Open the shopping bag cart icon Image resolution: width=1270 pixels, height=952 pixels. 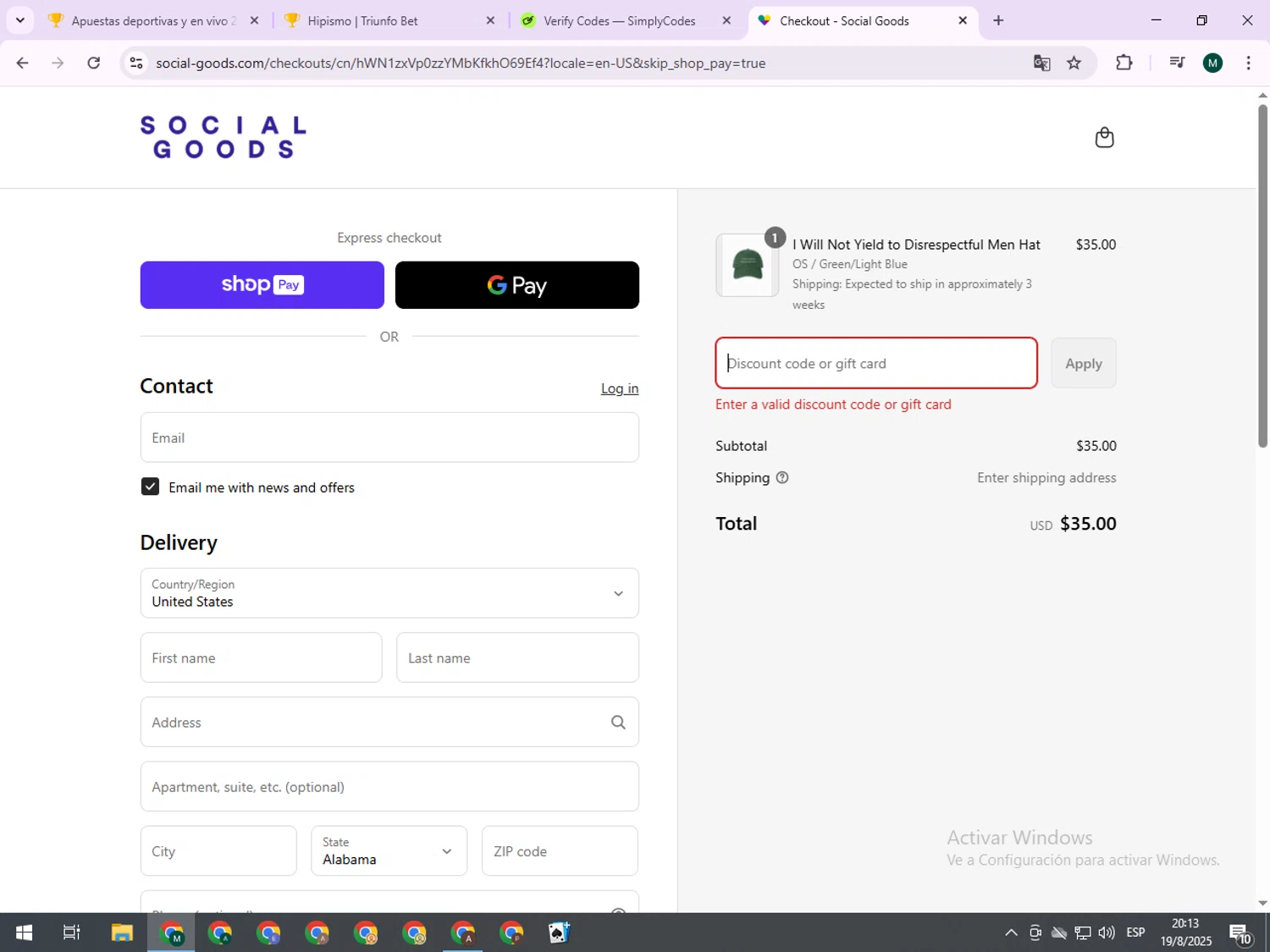pyautogui.click(x=1104, y=137)
